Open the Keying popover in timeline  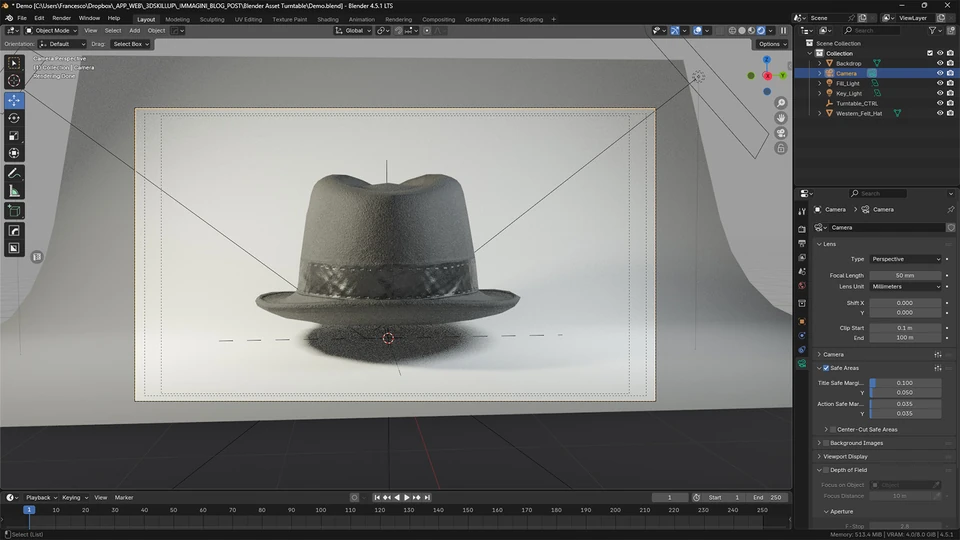click(x=74, y=498)
